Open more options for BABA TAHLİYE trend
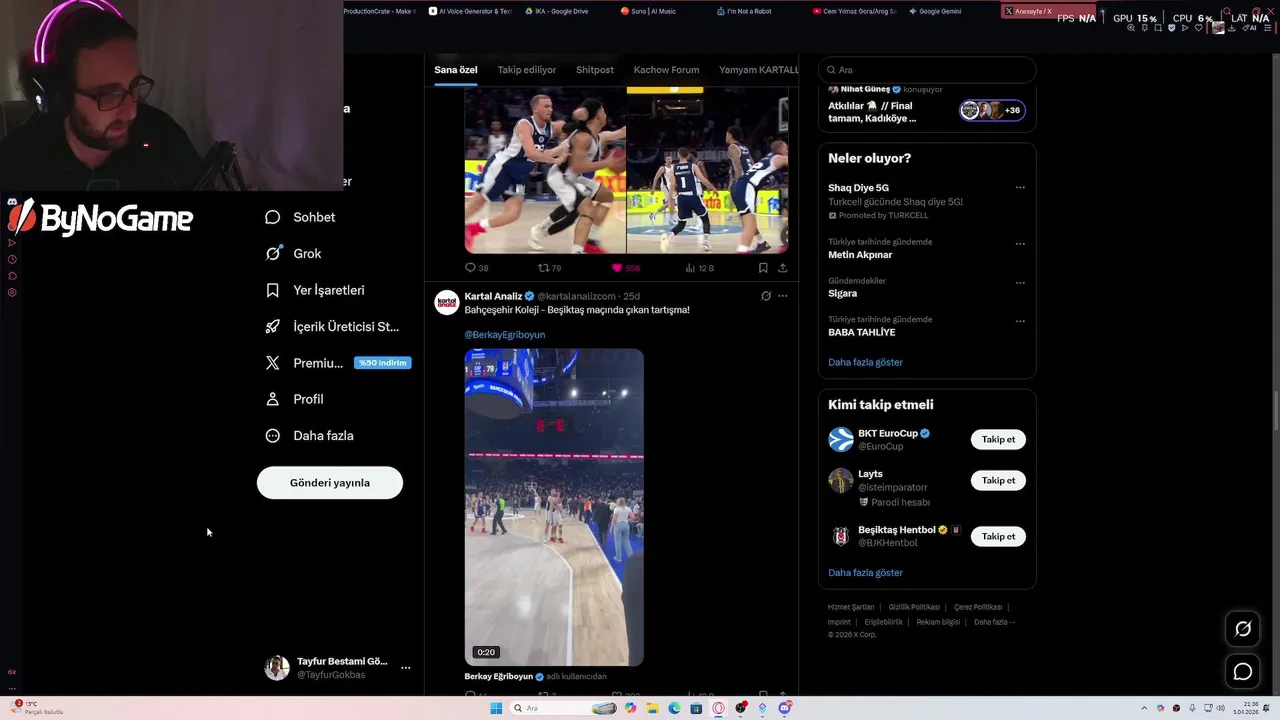 [1020, 322]
